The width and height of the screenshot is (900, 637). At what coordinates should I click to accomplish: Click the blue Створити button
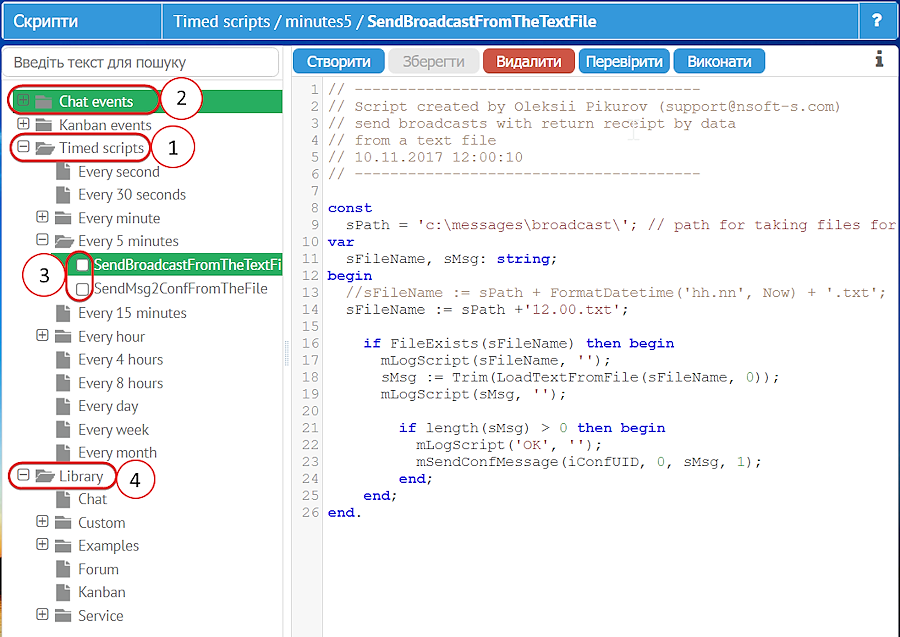coord(338,61)
